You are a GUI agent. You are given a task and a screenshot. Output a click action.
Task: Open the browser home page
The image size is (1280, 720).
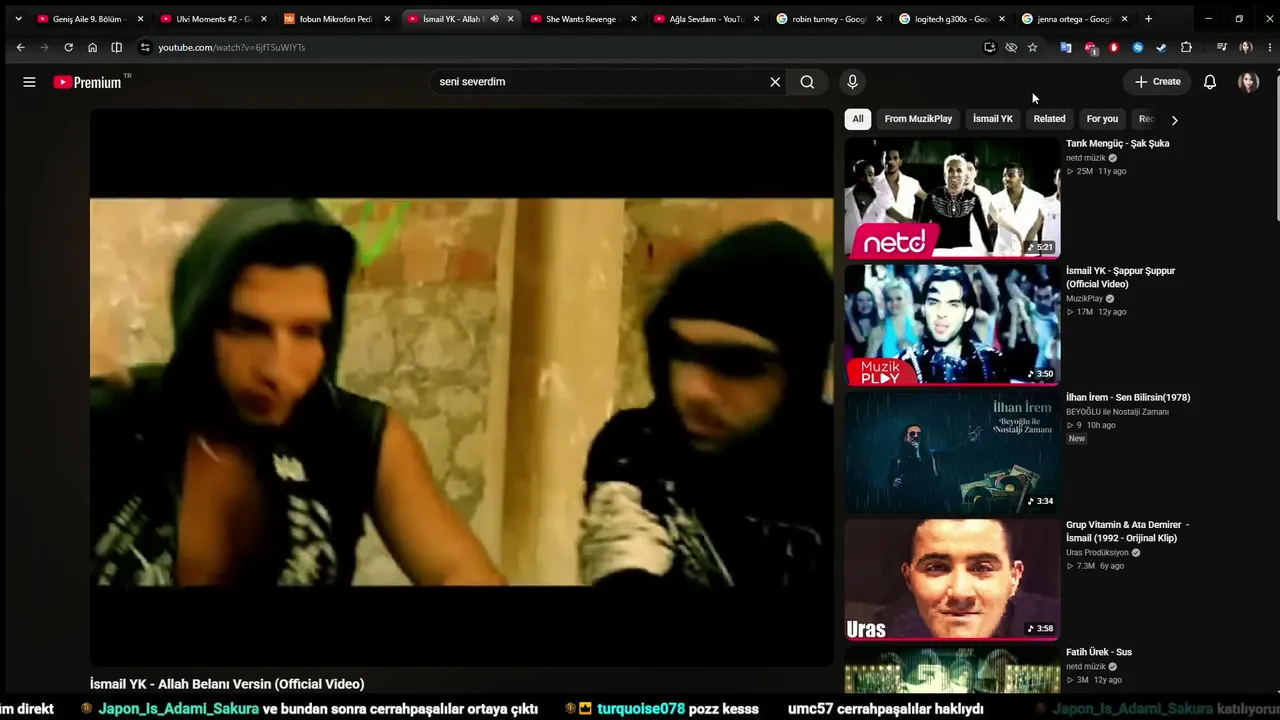92,47
